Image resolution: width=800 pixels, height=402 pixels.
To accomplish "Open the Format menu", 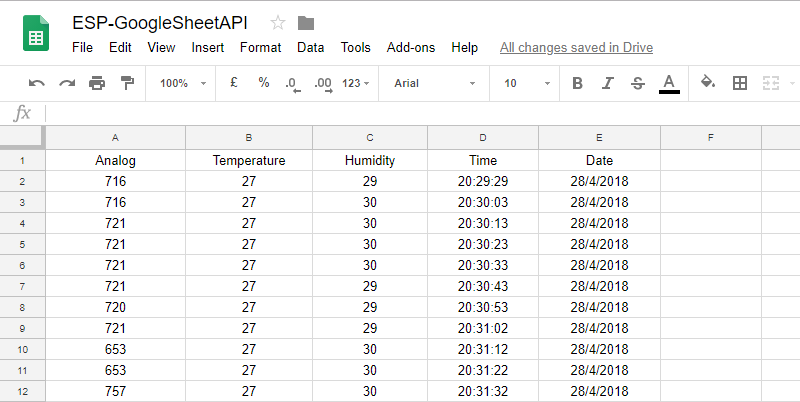I will pyautogui.click(x=261, y=47).
